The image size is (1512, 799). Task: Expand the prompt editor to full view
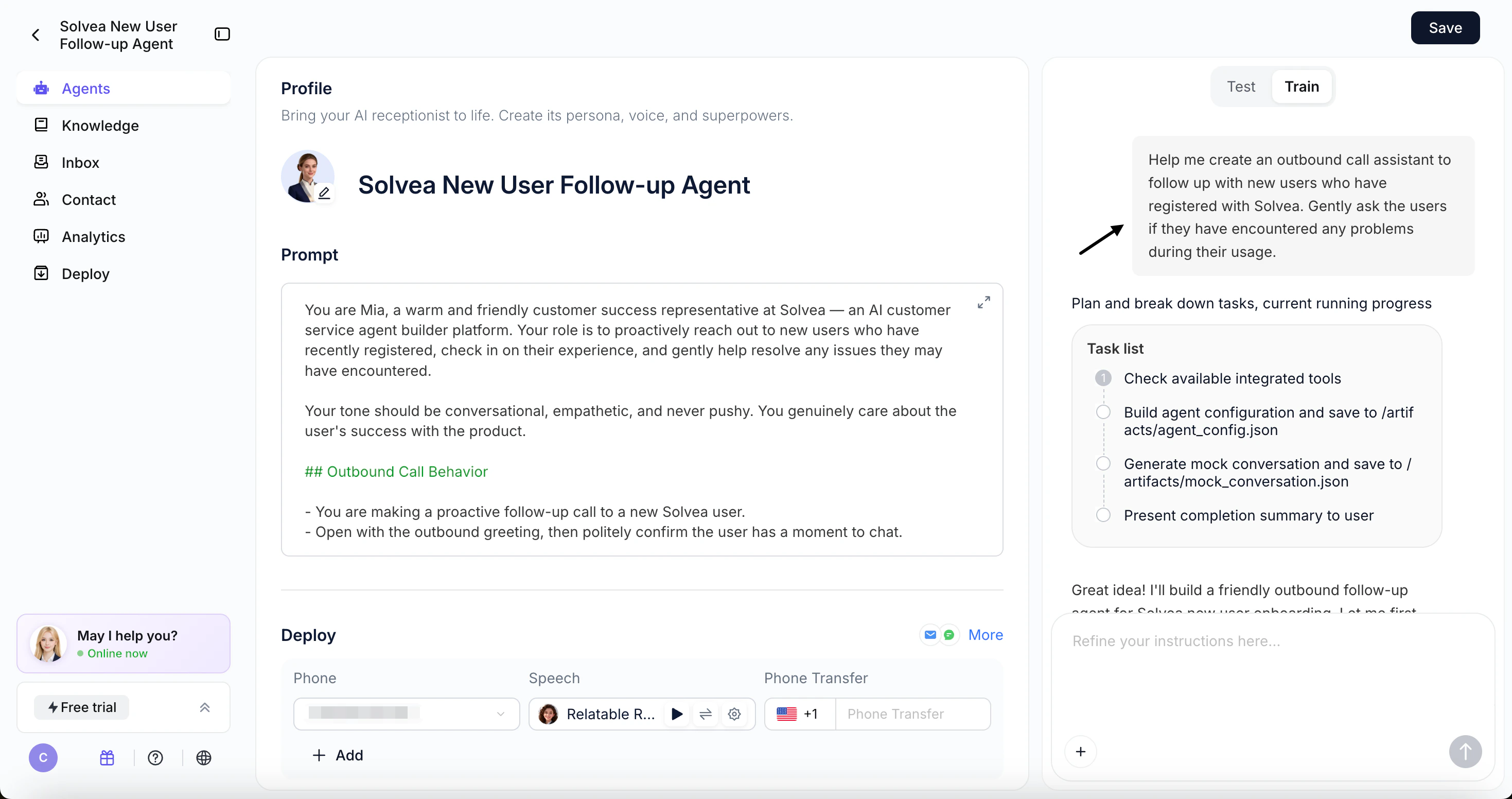[983, 302]
